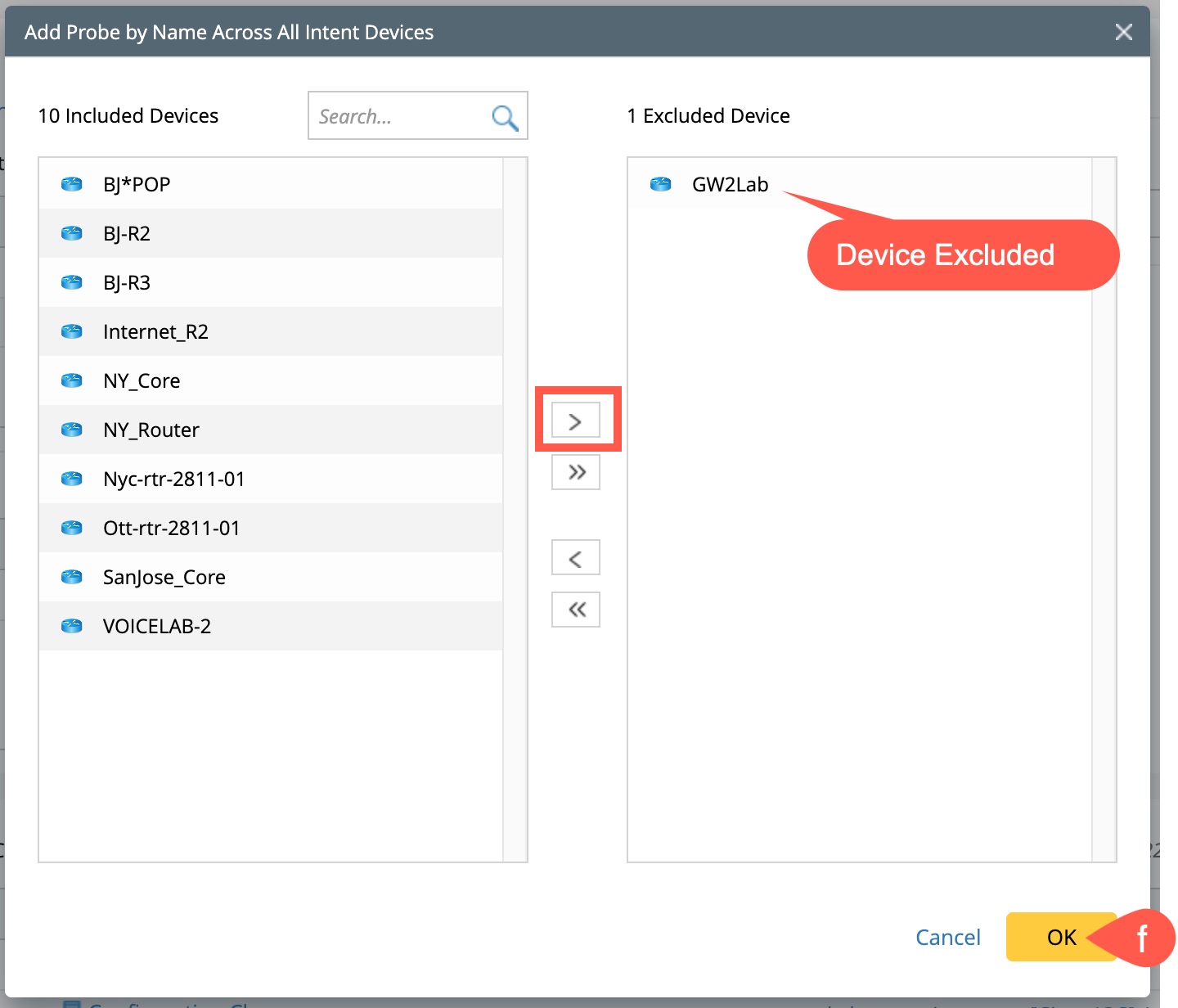Select NY_Core device entry
This screenshot has height=1008, width=1178.
point(142,381)
